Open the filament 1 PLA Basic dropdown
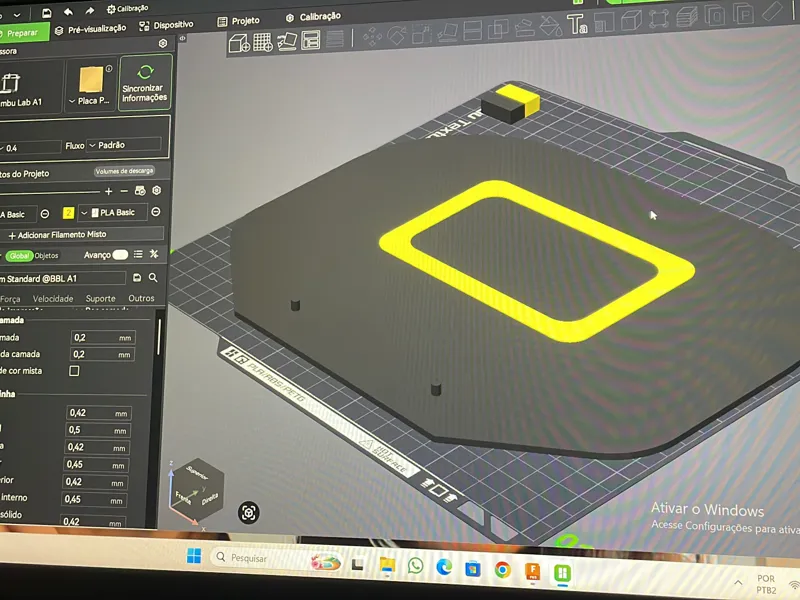 point(17,214)
